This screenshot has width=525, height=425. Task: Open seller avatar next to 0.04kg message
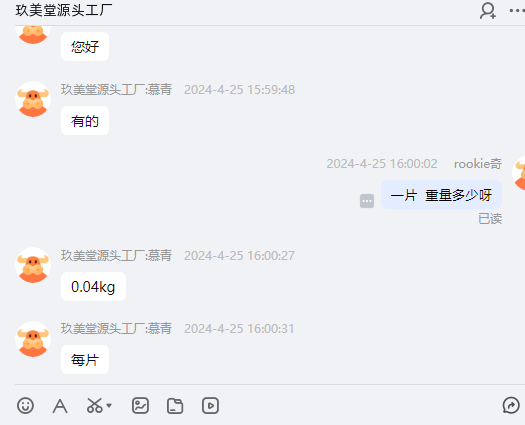click(x=33, y=265)
